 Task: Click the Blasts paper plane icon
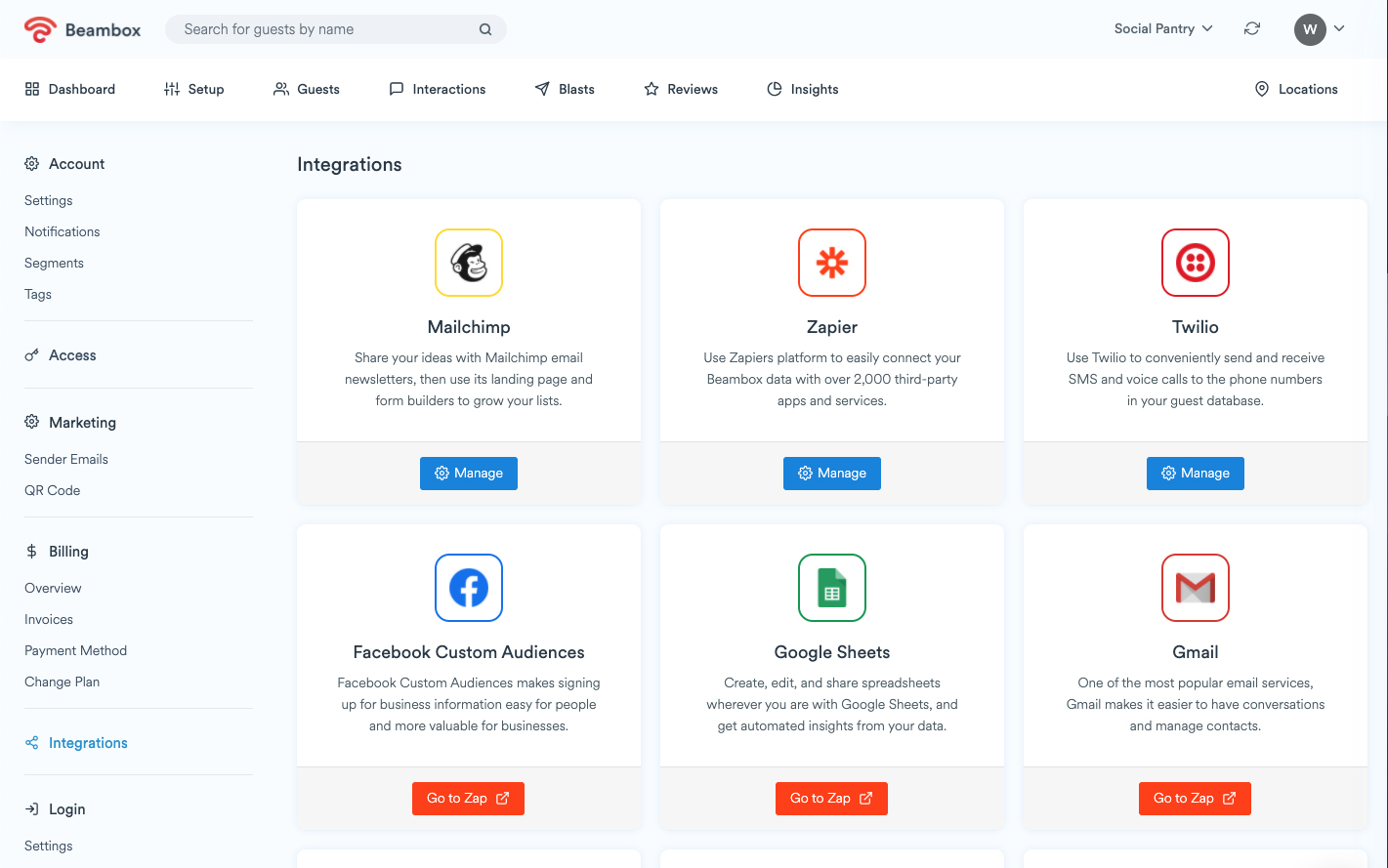point(542,89)
